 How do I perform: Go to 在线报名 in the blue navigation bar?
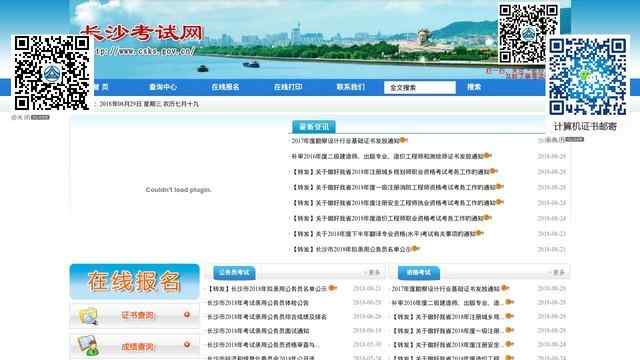click(225, 87)
